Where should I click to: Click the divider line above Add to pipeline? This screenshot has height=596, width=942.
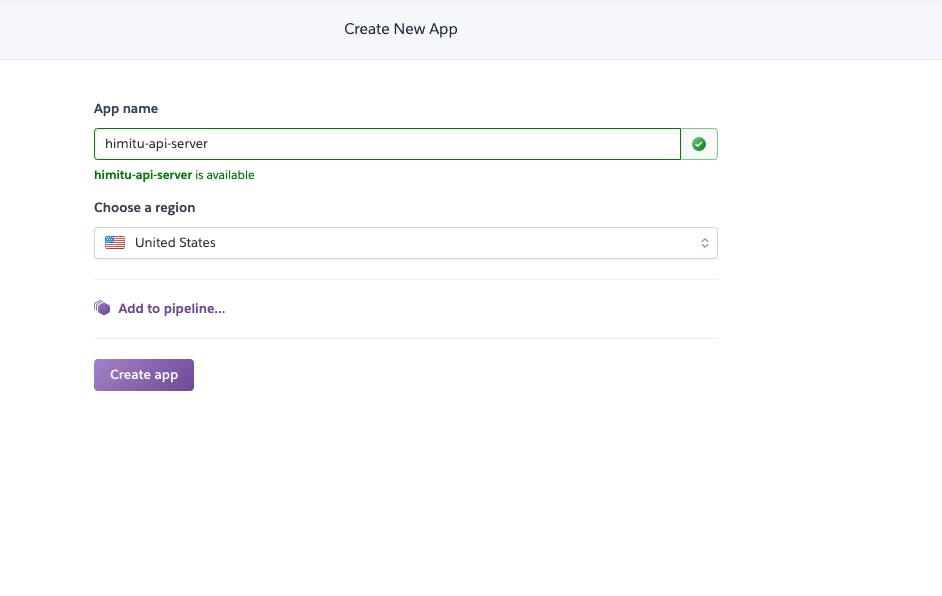[x=406, y=279]
